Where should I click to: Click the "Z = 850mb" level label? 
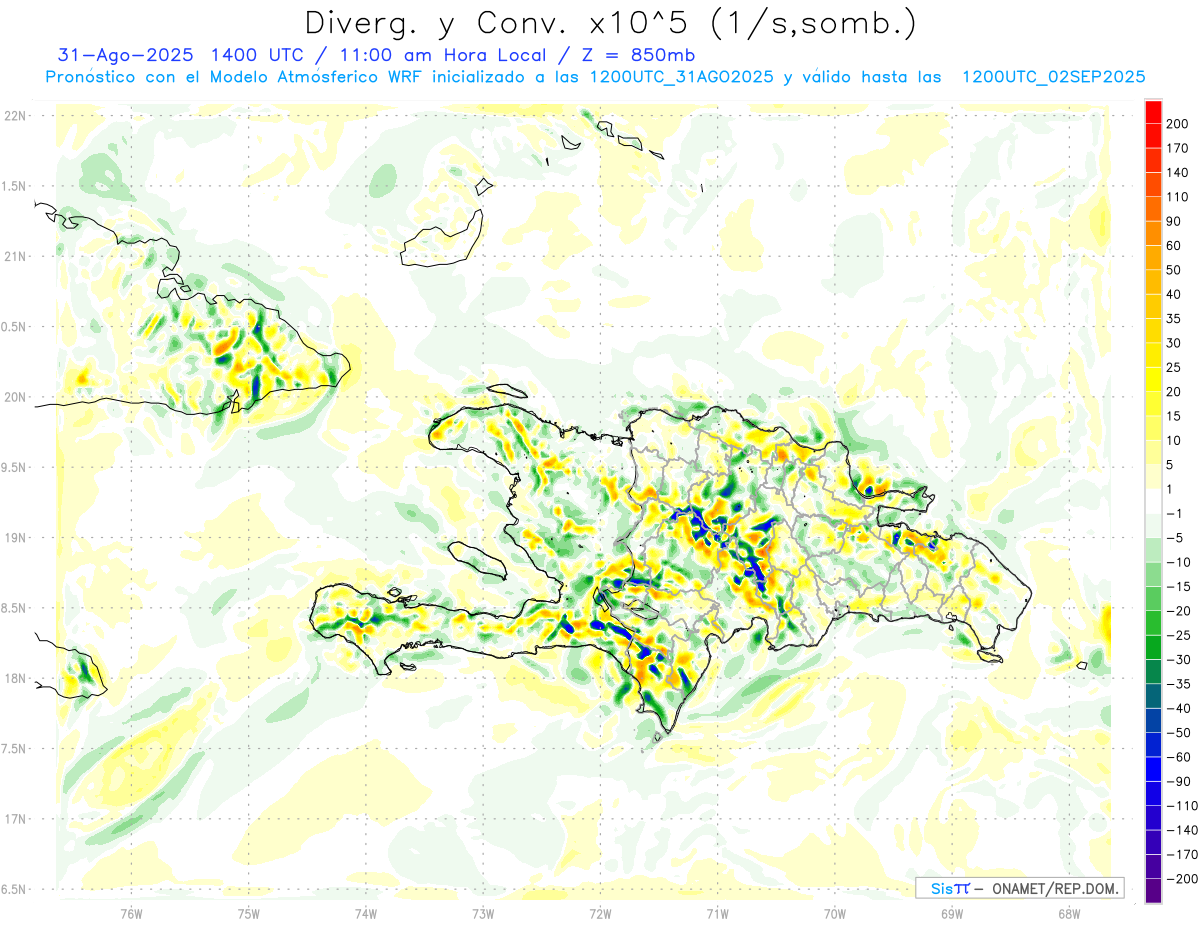[638, 55]
